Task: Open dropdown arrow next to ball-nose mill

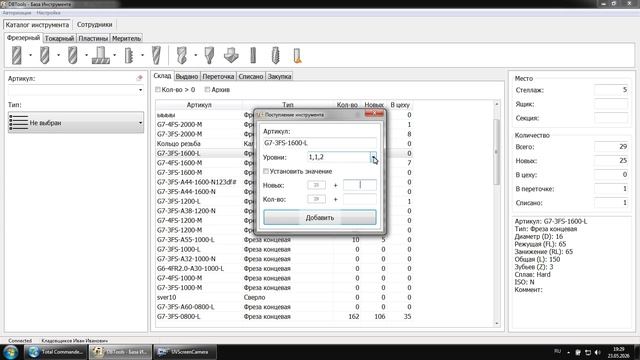Action: 86,55
